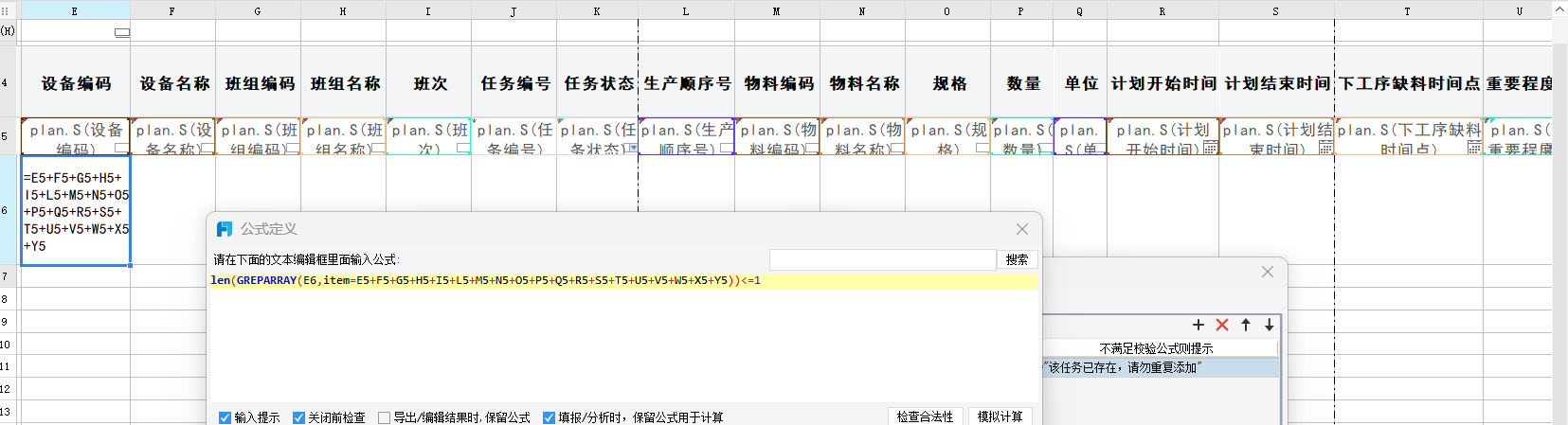
Task: Click the 计划结束时间 header cell
Action: pos(1277,83)
